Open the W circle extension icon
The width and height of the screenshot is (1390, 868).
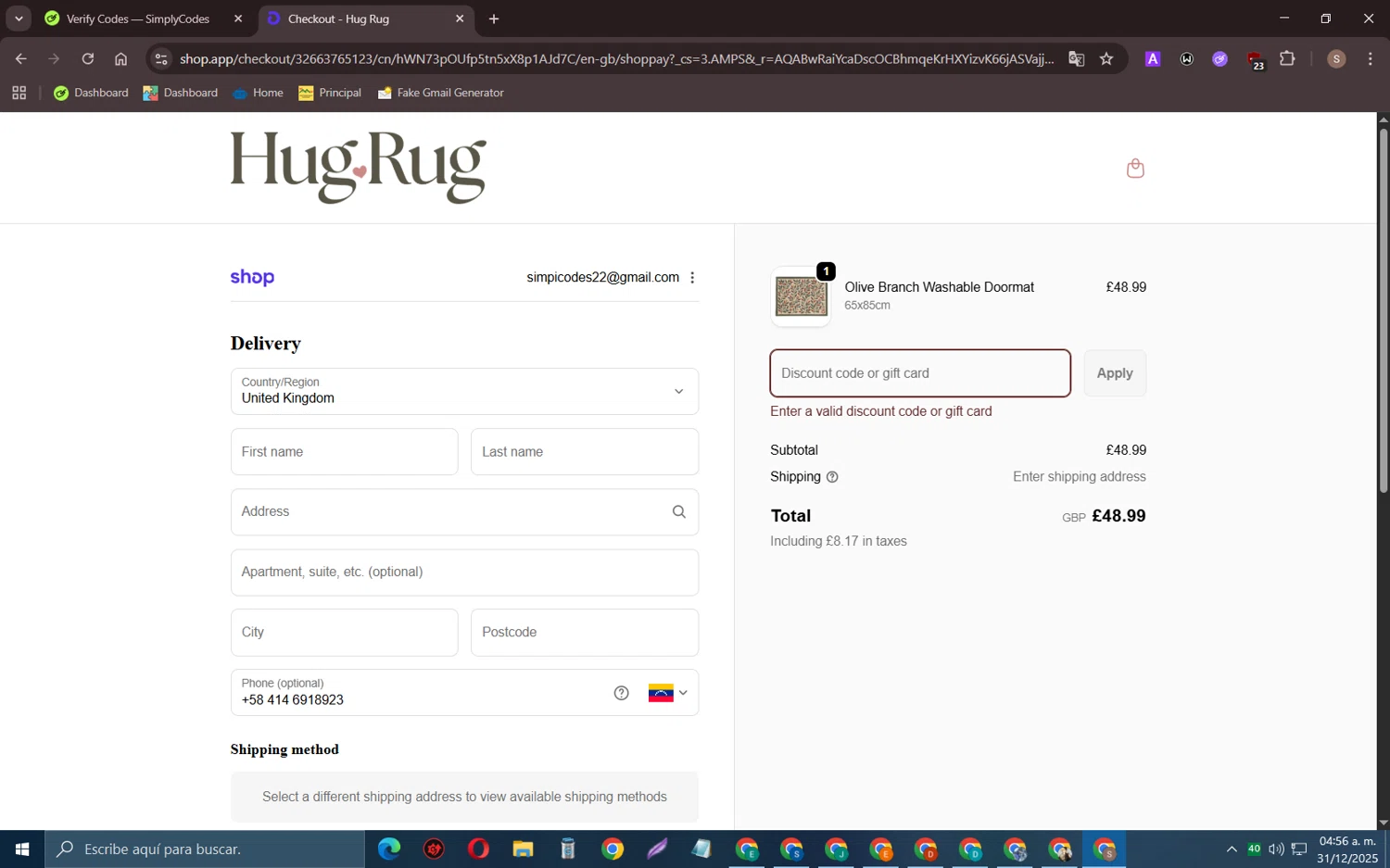point(1186,58)
